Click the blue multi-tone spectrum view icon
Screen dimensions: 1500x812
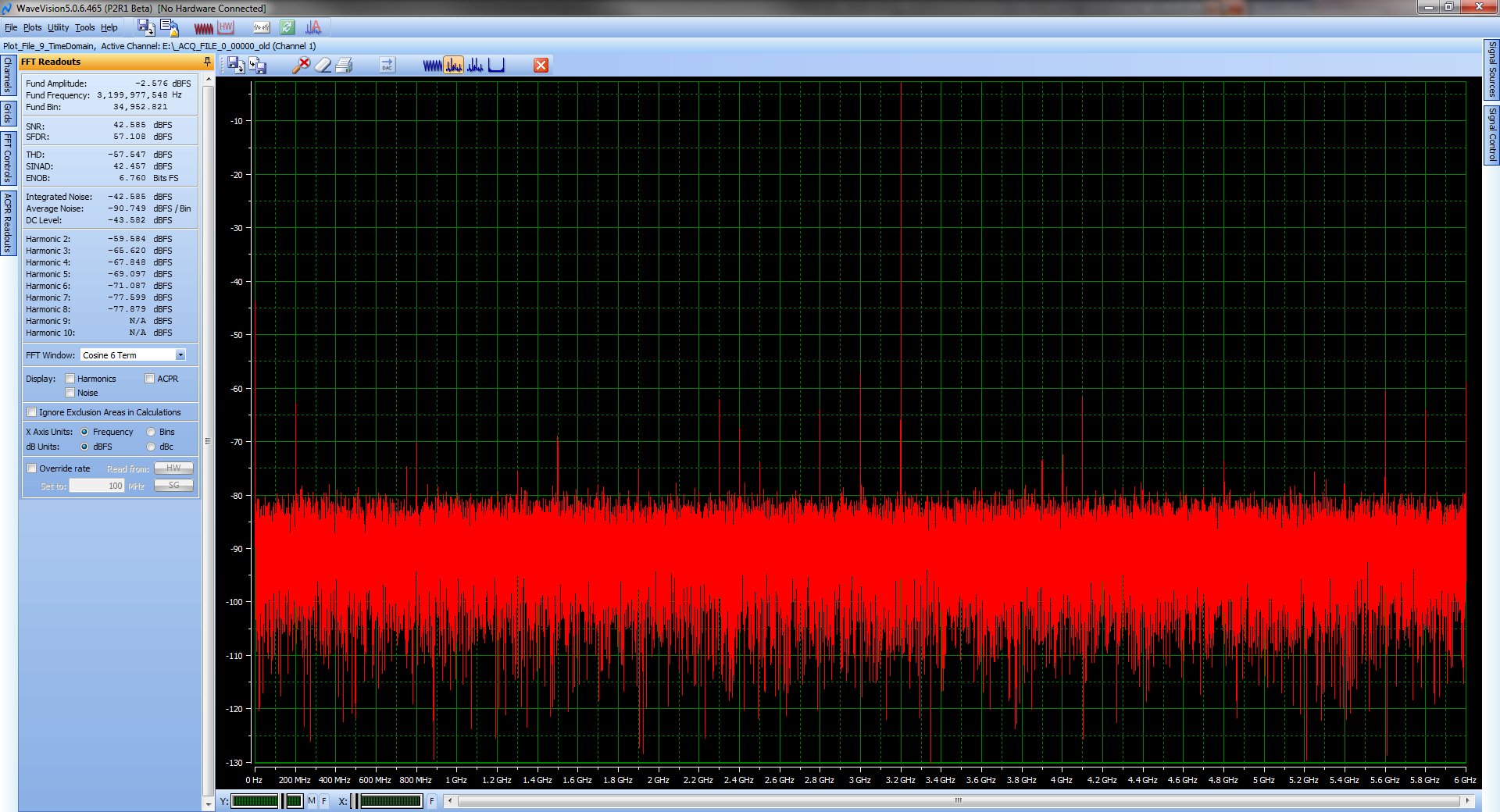point(475,66)
